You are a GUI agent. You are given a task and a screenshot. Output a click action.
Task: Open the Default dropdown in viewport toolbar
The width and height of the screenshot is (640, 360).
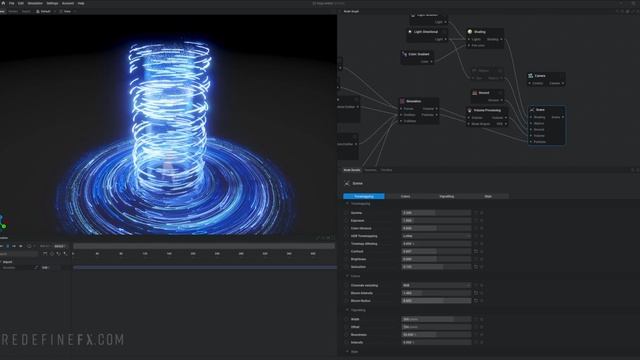pyautogui.click(x=45, y=11)
